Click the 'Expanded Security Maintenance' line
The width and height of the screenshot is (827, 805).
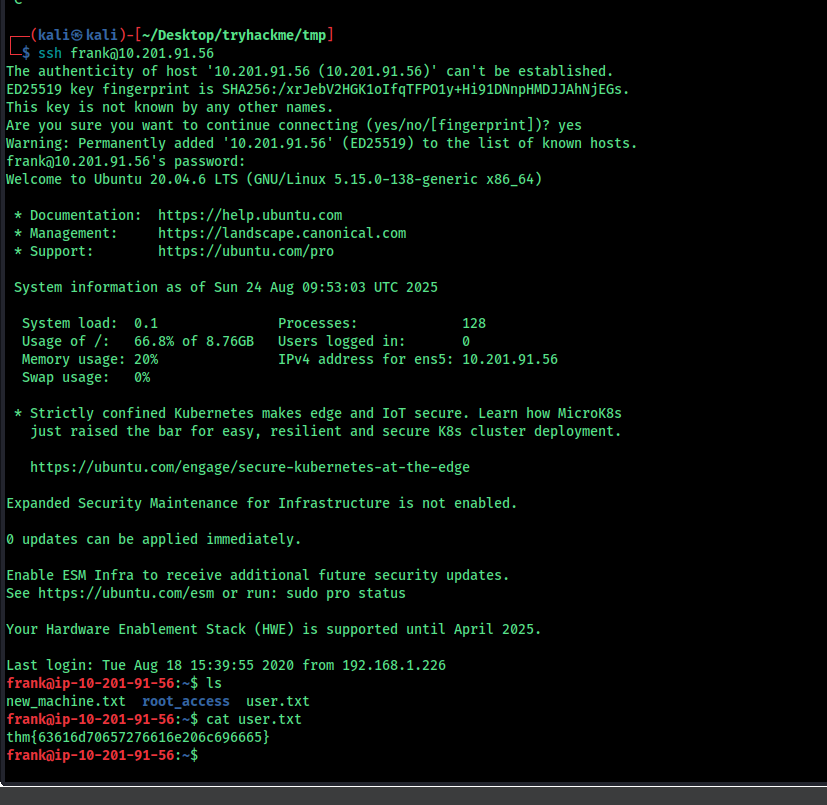click(262, 503)
